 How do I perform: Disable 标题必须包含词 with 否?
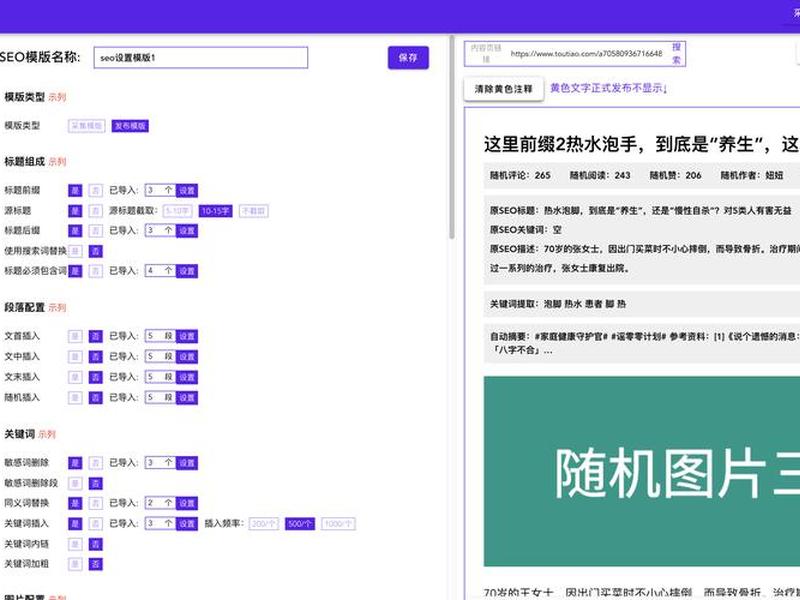(95, 271)
